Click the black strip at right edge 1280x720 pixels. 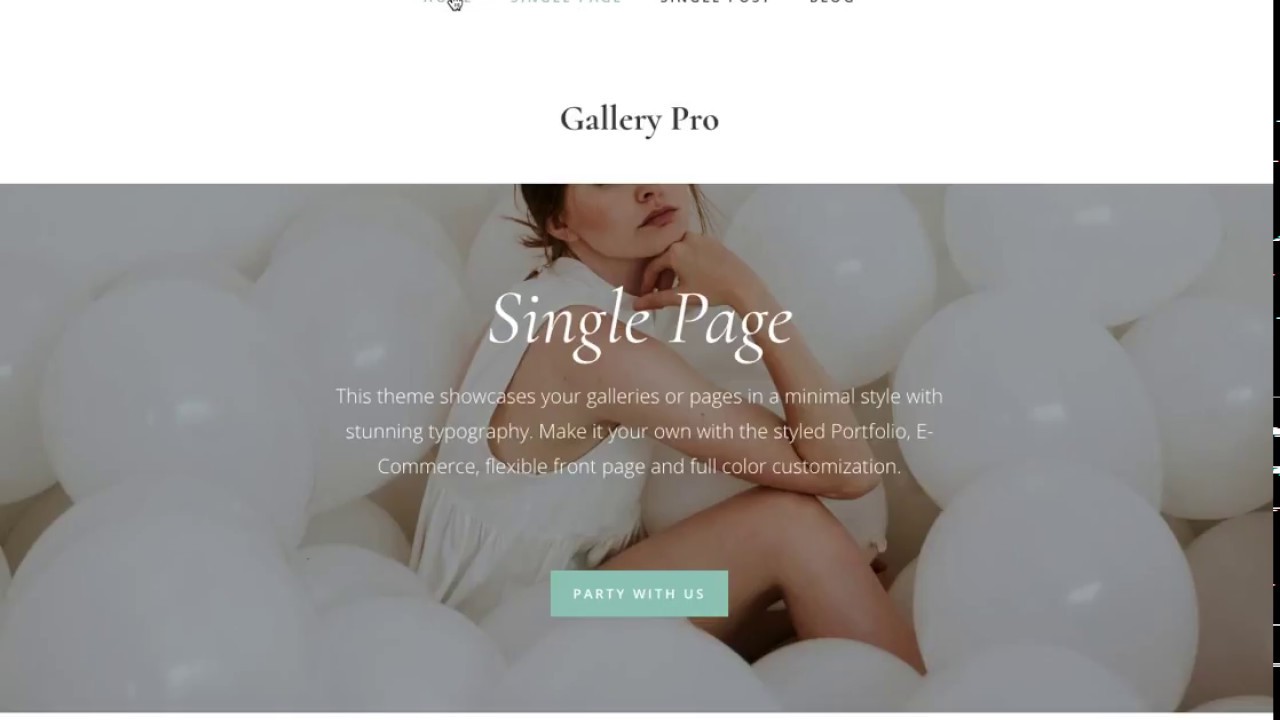[x=1276, y=360]
